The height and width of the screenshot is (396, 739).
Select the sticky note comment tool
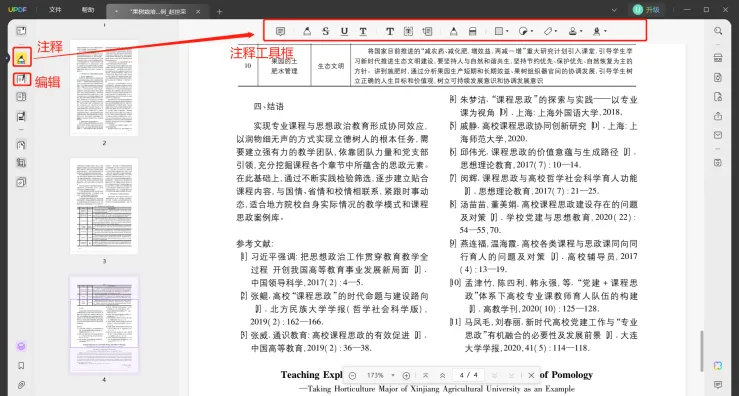[x=280, y=32]
